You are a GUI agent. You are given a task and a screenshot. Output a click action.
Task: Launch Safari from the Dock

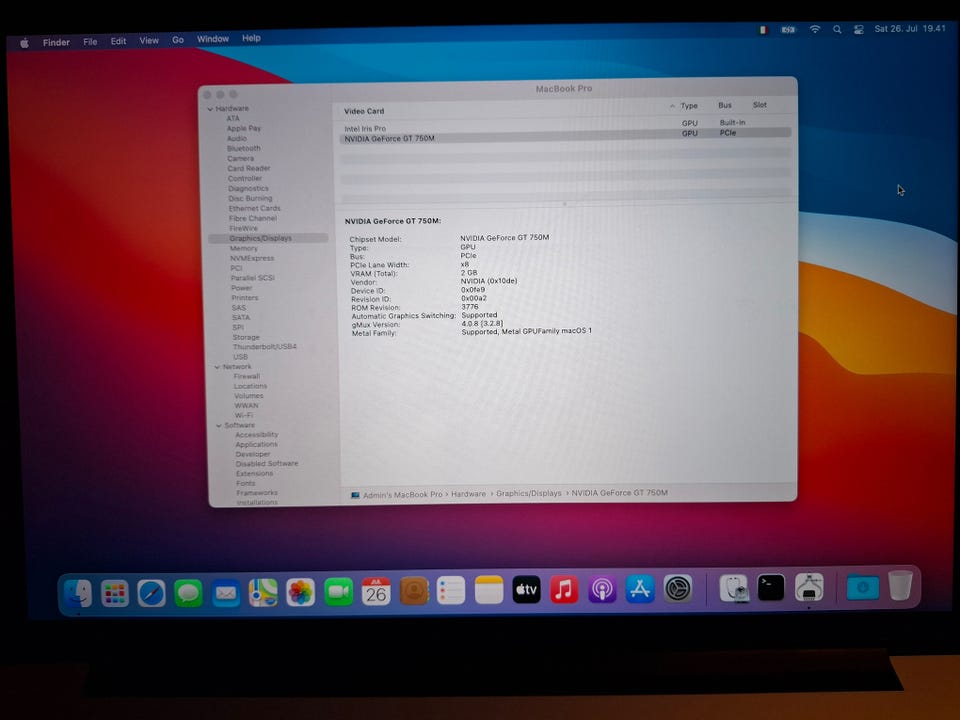[151, 593]
